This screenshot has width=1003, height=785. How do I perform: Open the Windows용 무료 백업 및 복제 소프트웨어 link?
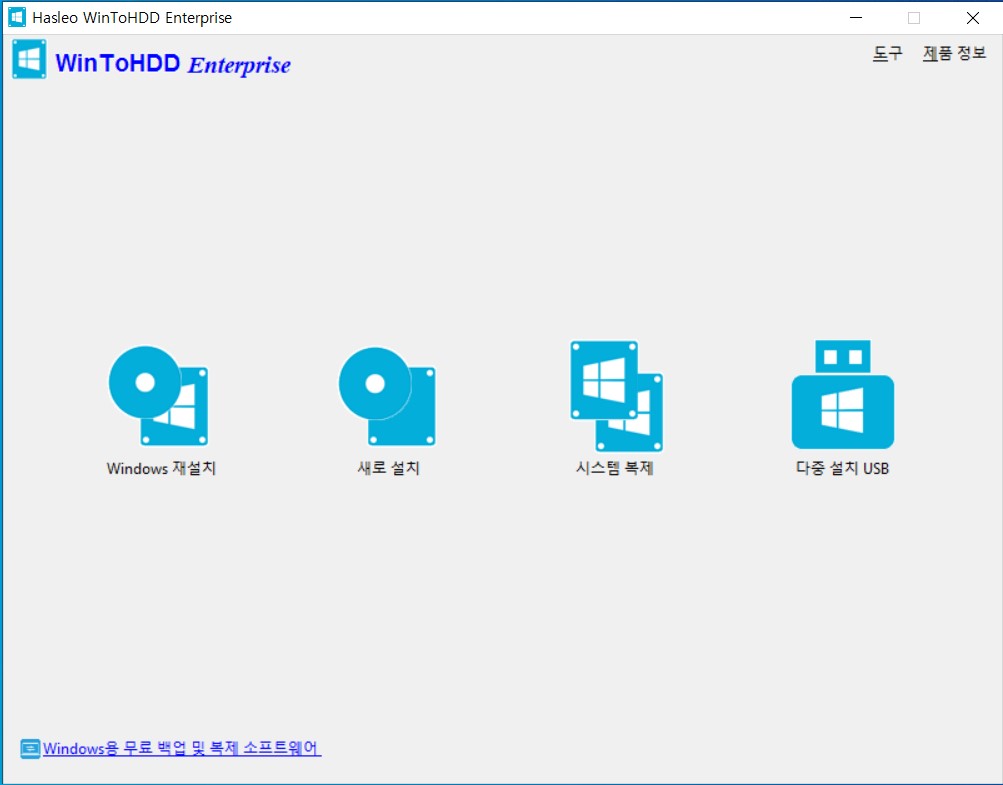tap(182, 748)
